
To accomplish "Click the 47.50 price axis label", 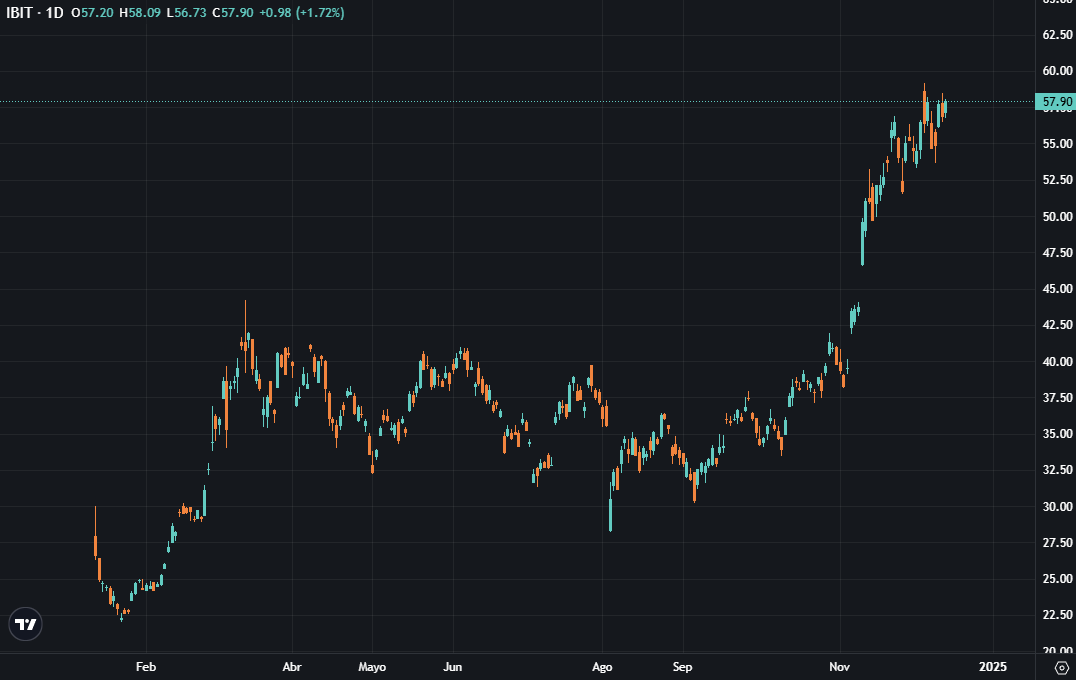I will pyautogui.click(x=1057, y=253).
